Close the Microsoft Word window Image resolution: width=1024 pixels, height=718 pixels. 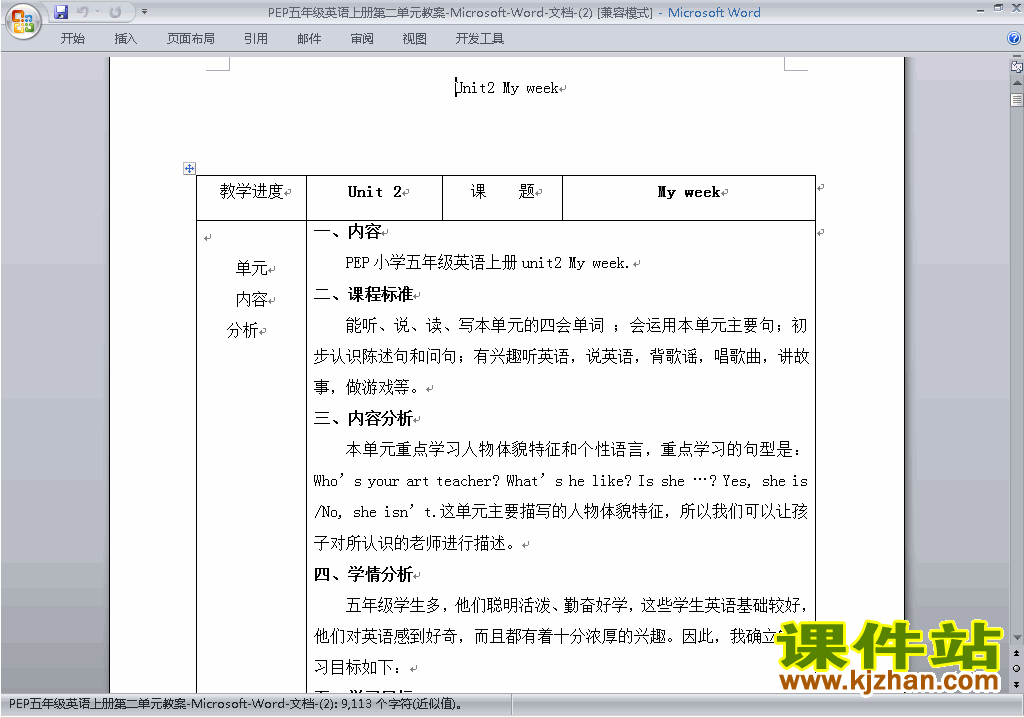[1016, 8]
